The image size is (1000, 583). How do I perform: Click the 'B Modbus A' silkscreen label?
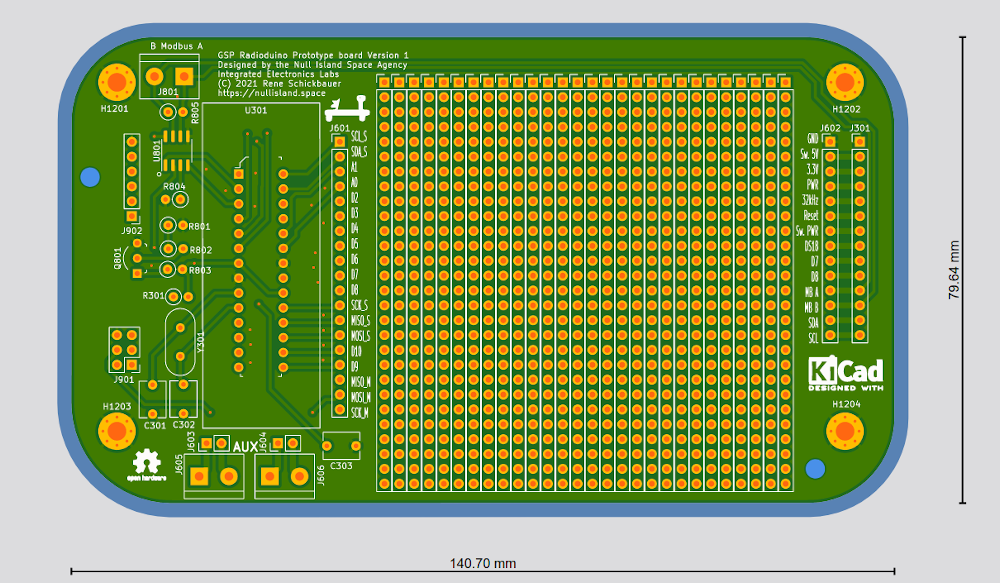(176, 46)
